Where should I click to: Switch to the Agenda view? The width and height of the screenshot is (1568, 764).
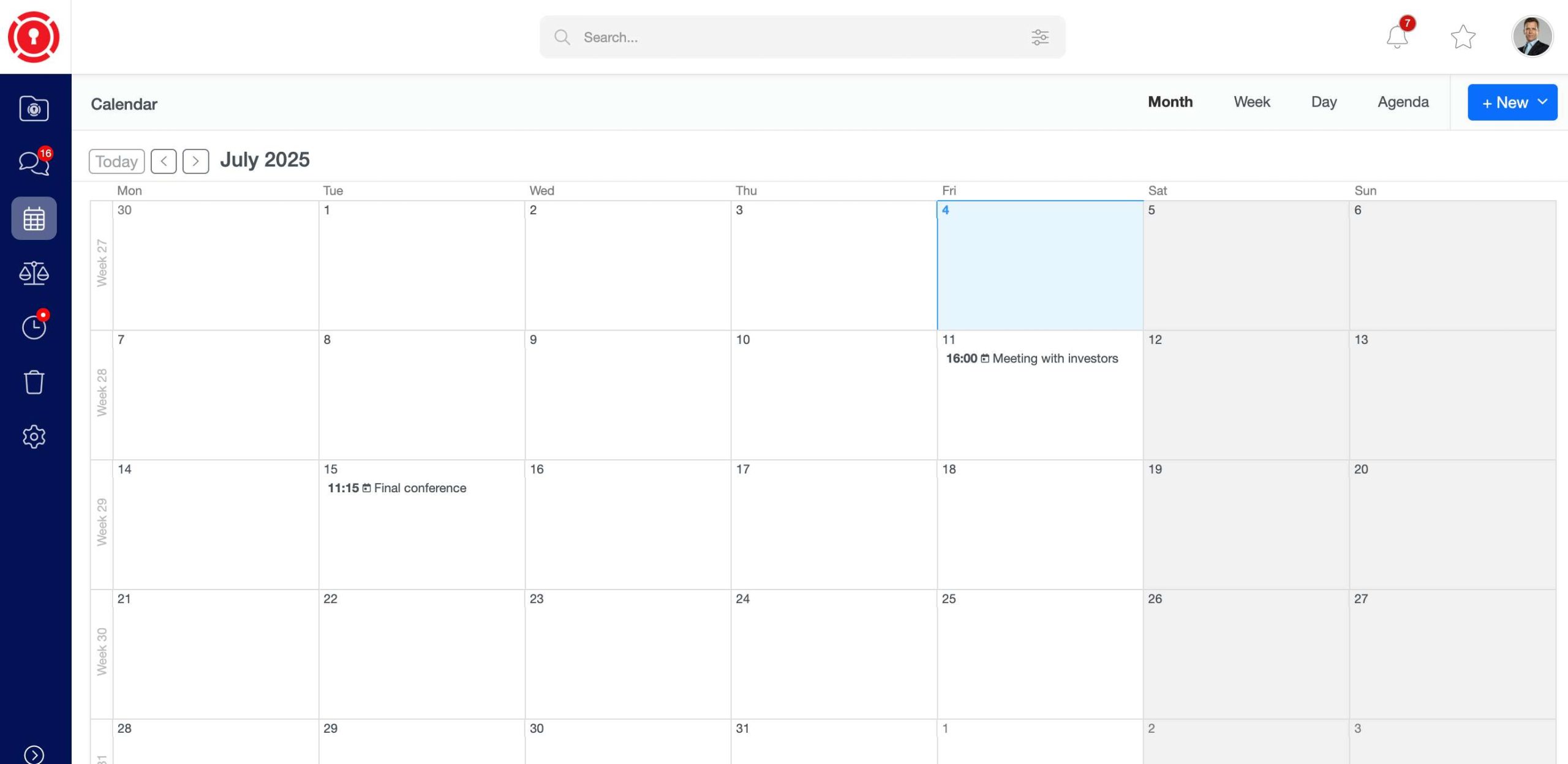[x=1403, y=102]
